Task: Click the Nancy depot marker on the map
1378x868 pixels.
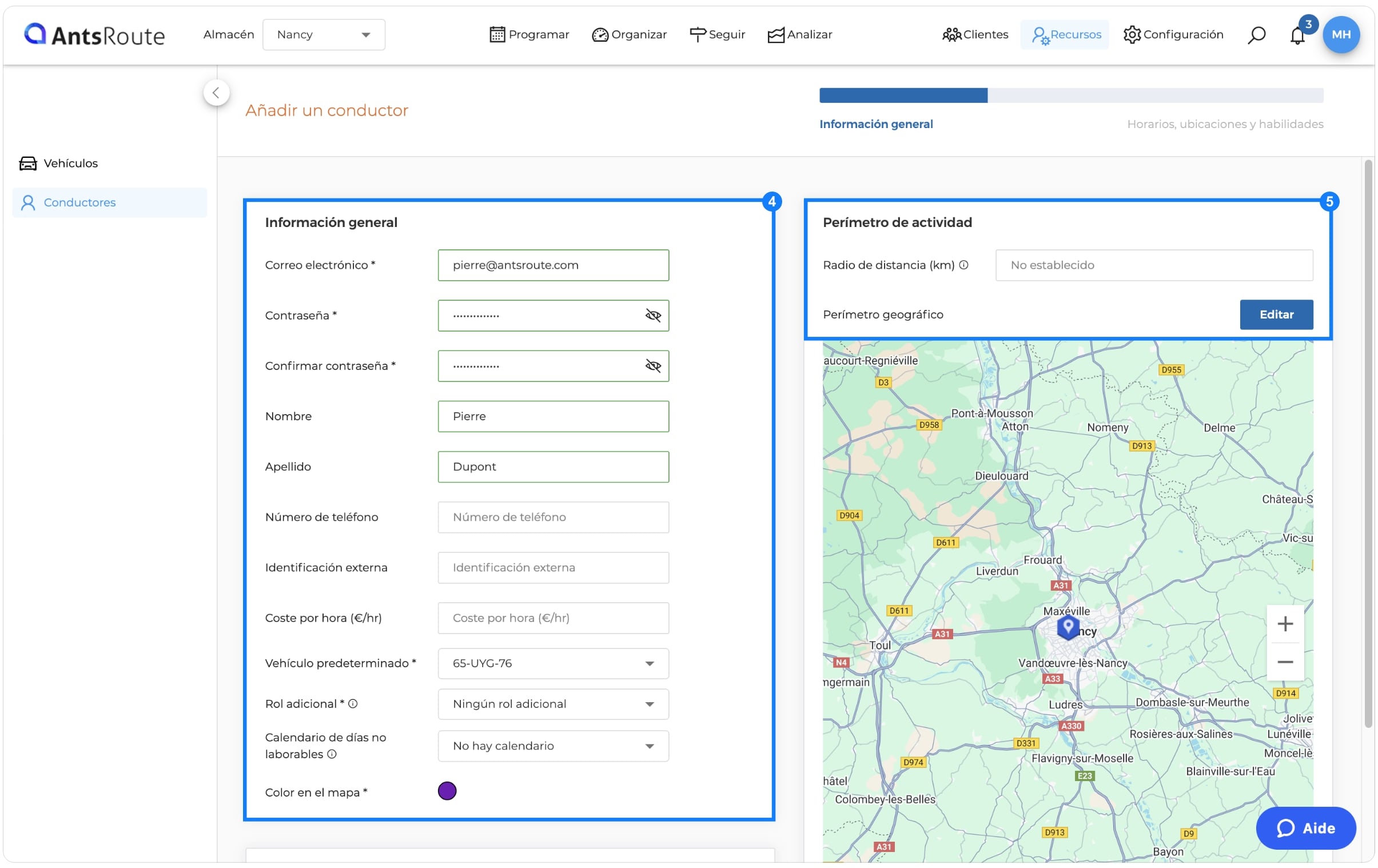Action: [x=1068, y=627]
